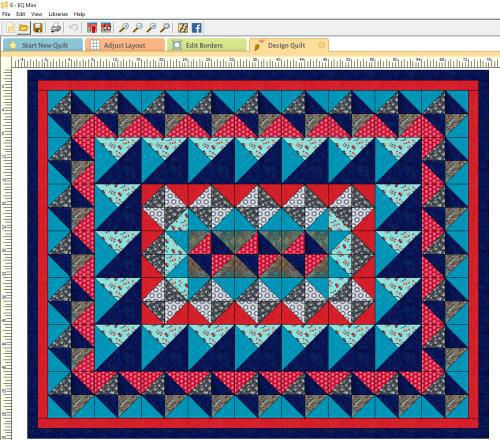This screenshot has height=440, width=500.
Task: Click the Facebook share icon
Action: [x=197, y=28]
